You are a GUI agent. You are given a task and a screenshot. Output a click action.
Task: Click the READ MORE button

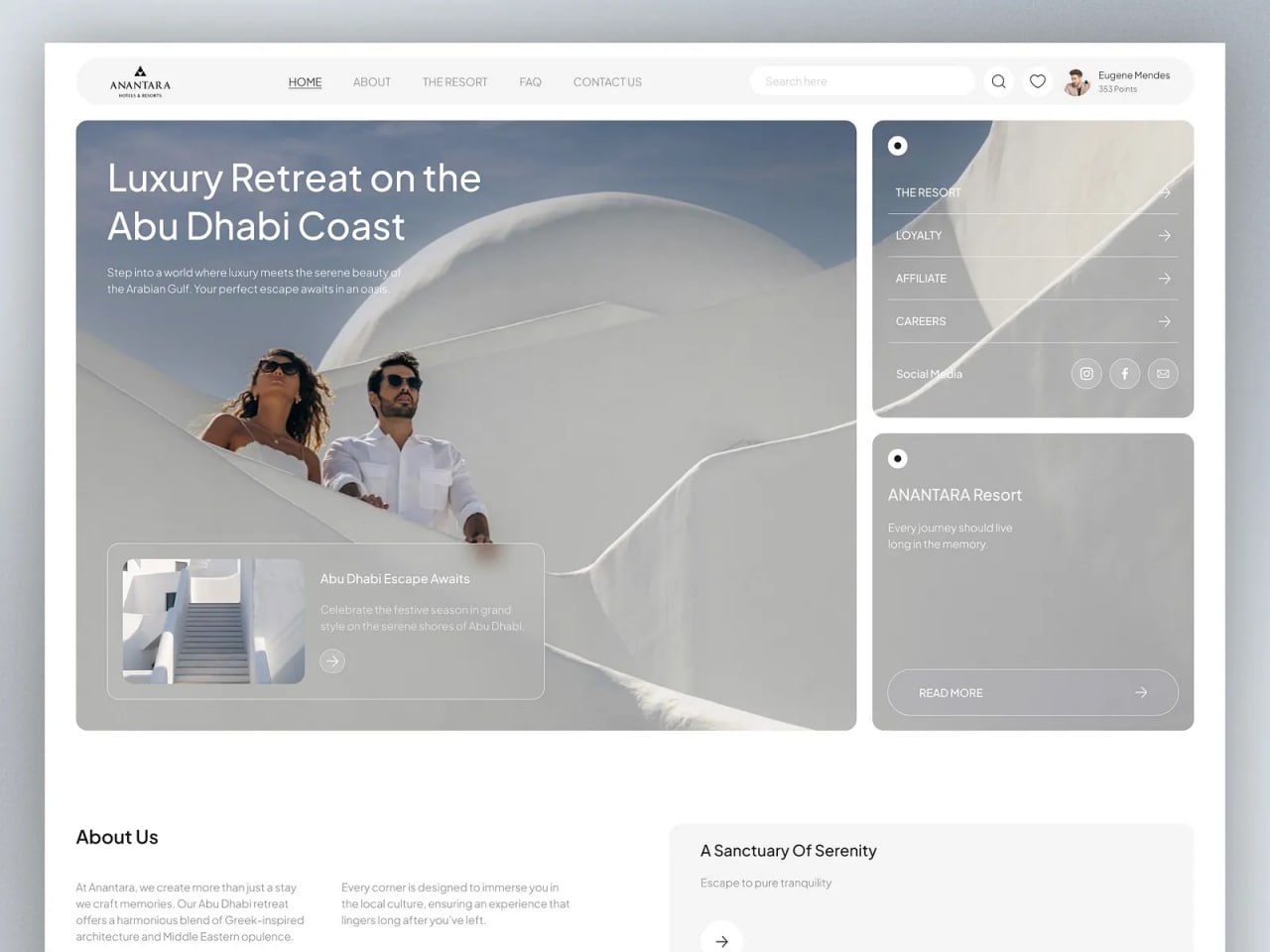click(1033, 692)
